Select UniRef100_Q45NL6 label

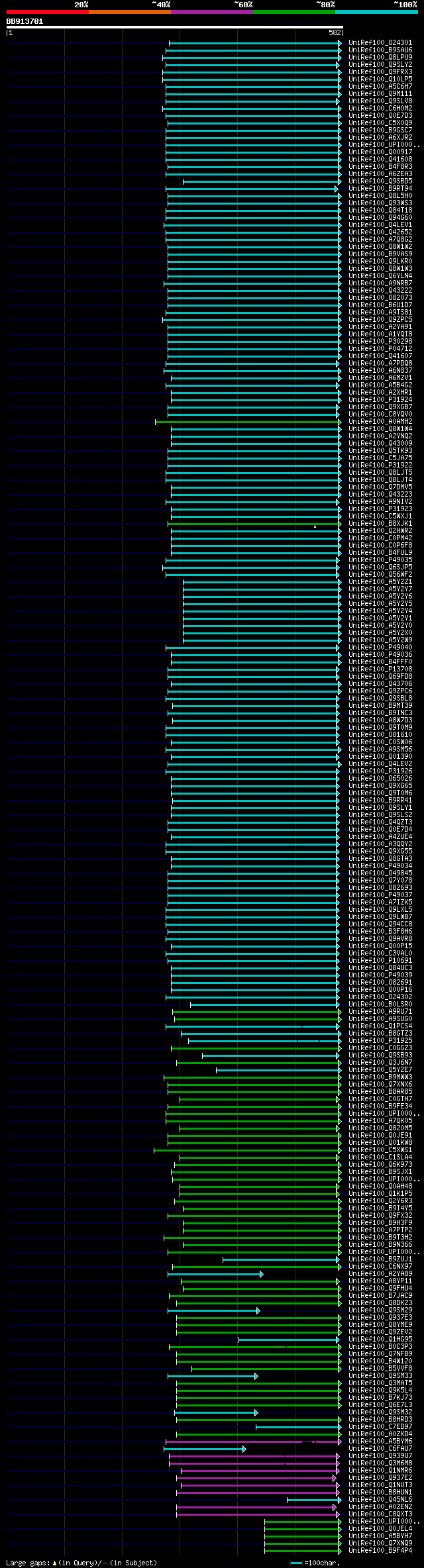pos(380,1500)
